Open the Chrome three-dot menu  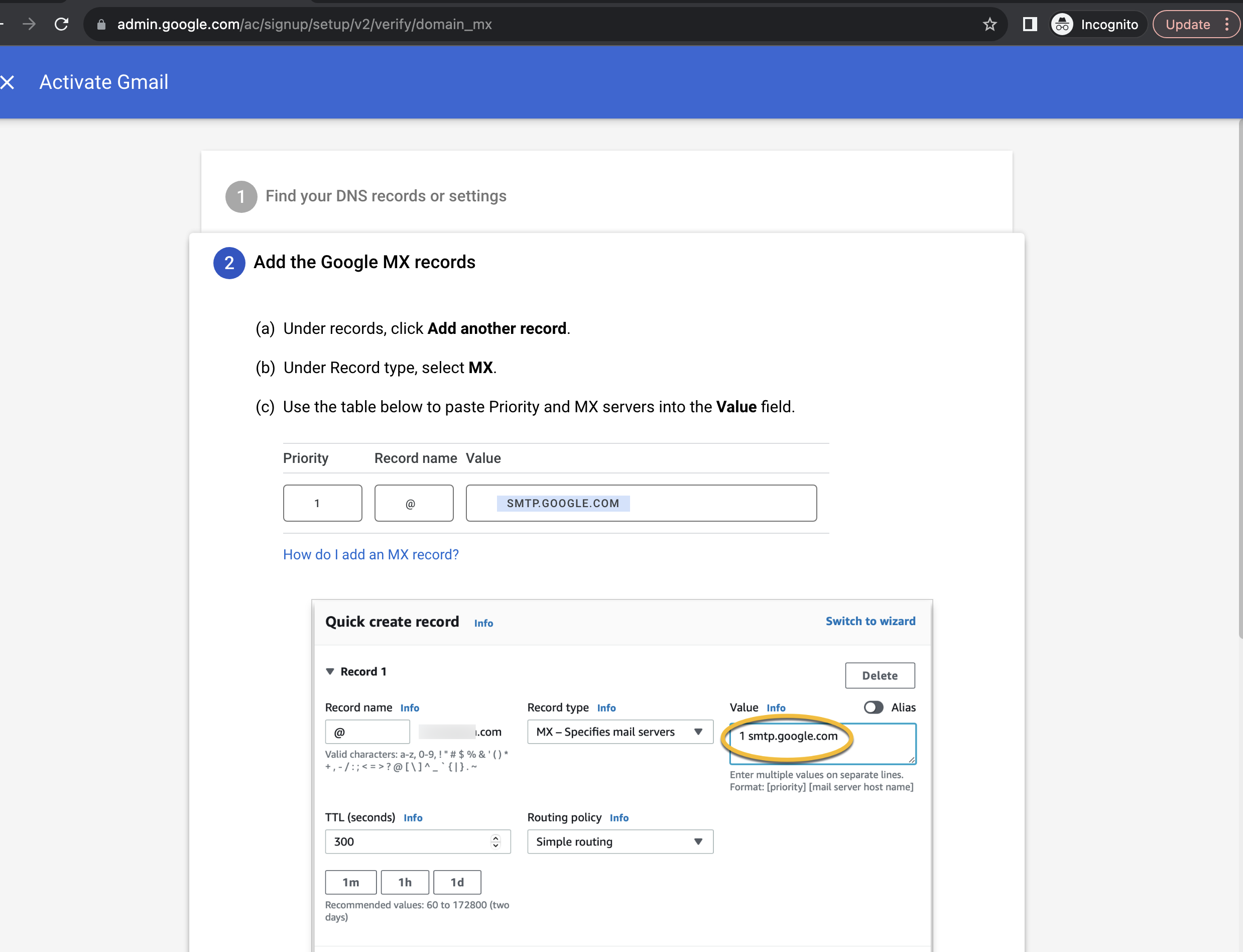[1228, 24]
